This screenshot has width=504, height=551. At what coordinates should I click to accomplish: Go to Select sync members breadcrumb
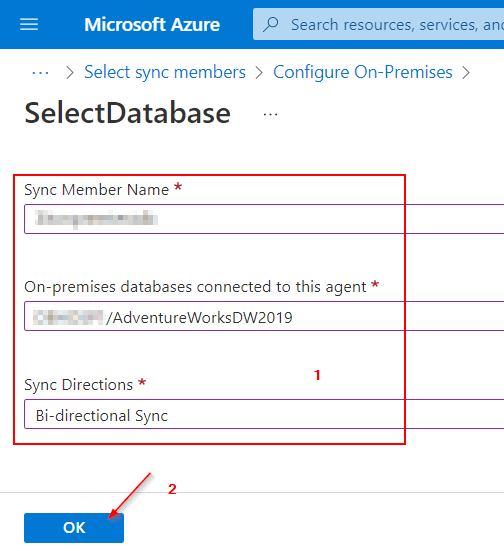pyautogui.click(x=165, y=72)
